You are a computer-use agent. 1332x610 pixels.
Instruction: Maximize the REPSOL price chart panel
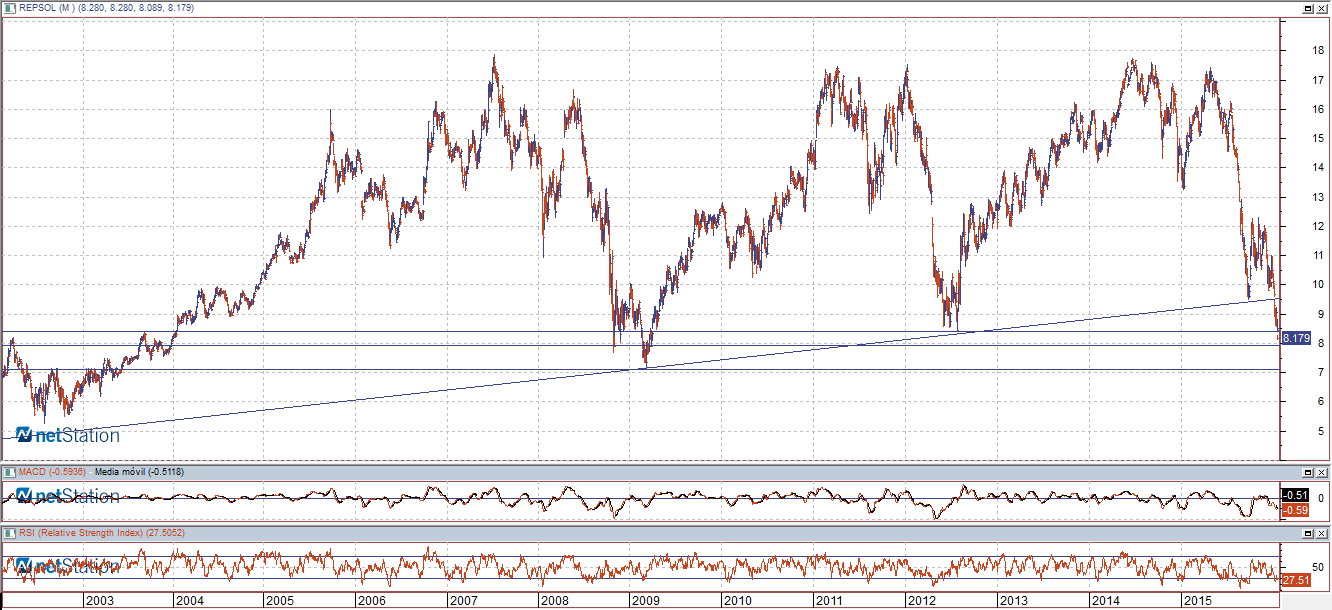[1307, 8]
